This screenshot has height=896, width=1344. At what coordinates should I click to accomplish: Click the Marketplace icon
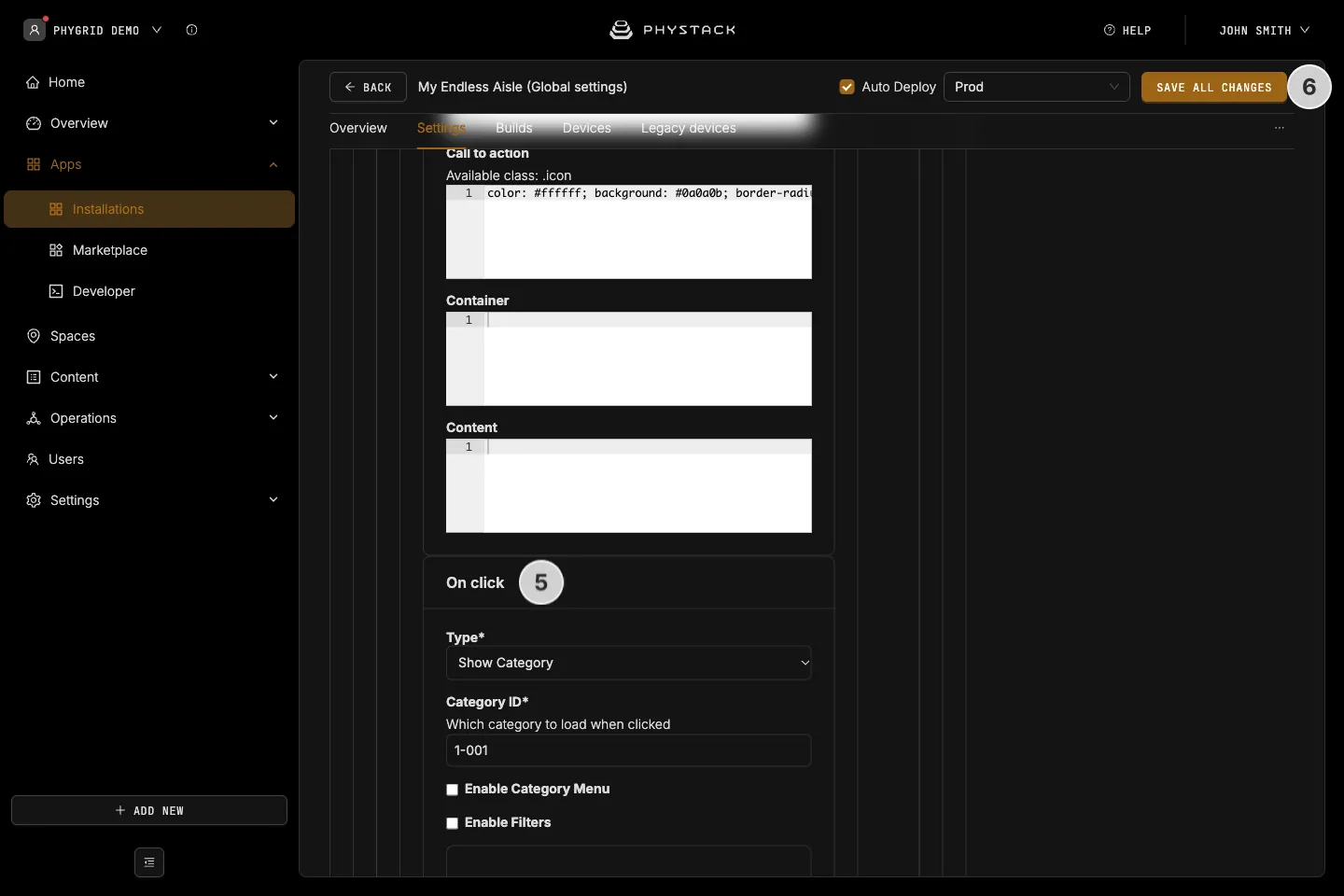56,250
